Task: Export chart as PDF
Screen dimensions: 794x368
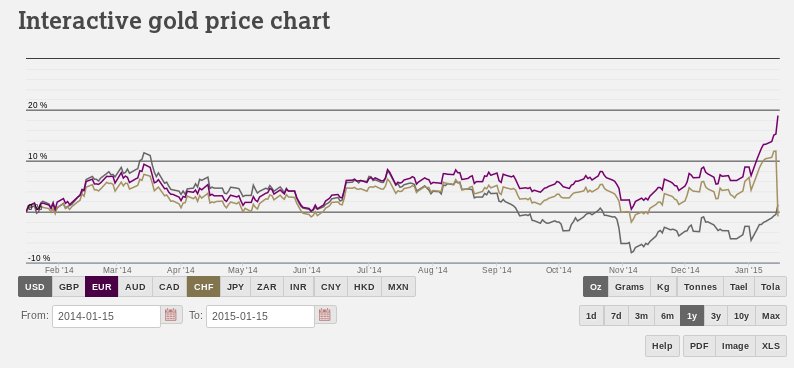Action: [x=699, y=346]
